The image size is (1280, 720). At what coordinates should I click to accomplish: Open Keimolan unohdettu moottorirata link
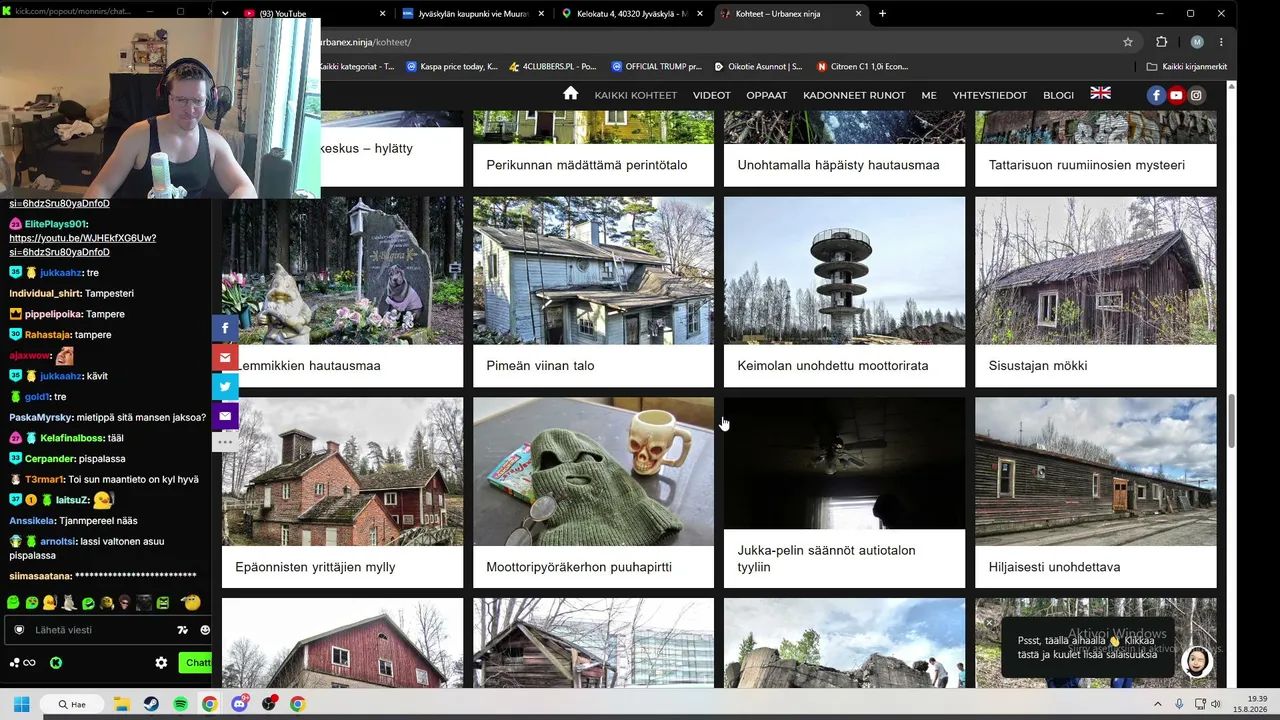[833, 366]
